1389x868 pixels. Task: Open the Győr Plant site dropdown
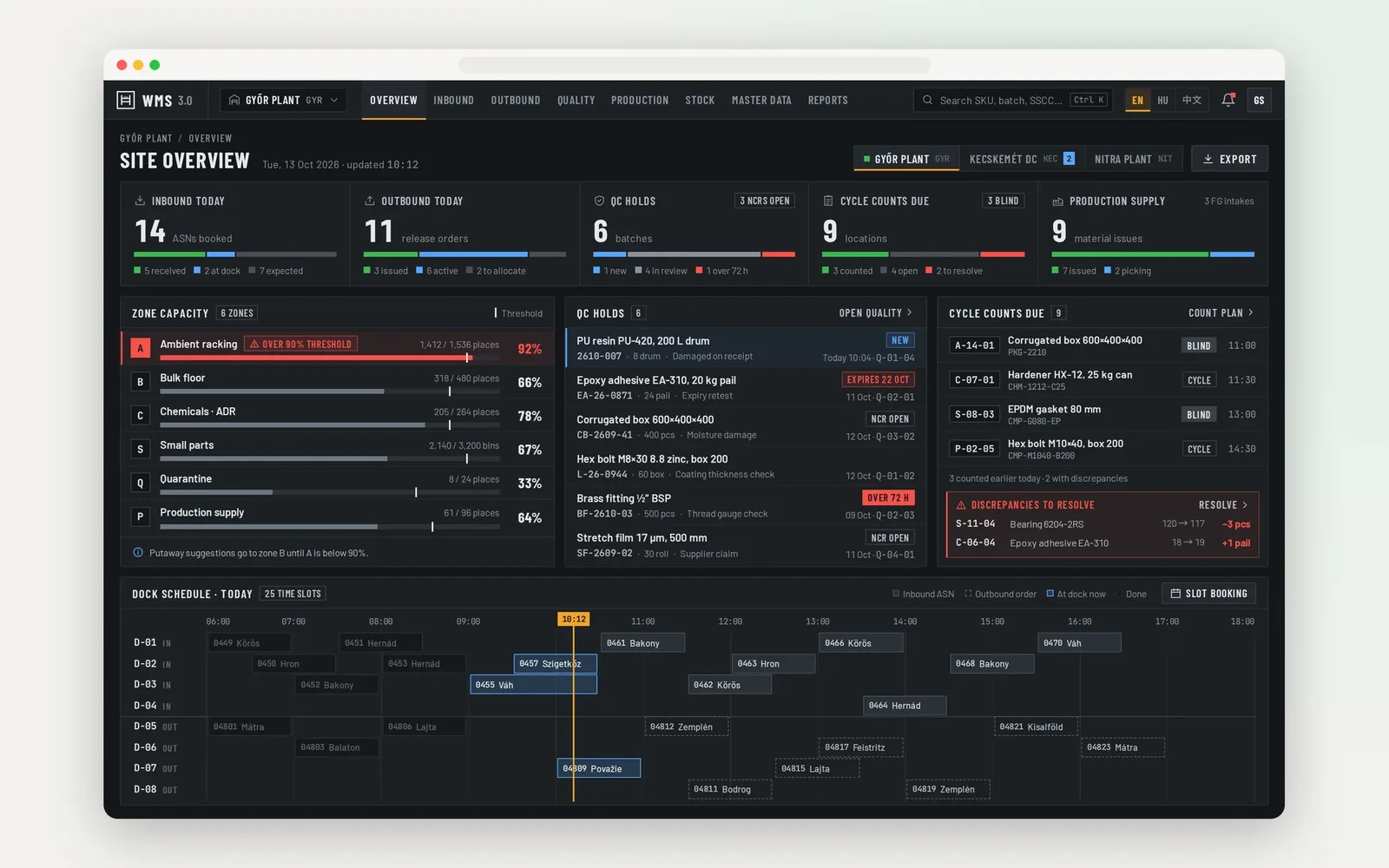[283, 100]
